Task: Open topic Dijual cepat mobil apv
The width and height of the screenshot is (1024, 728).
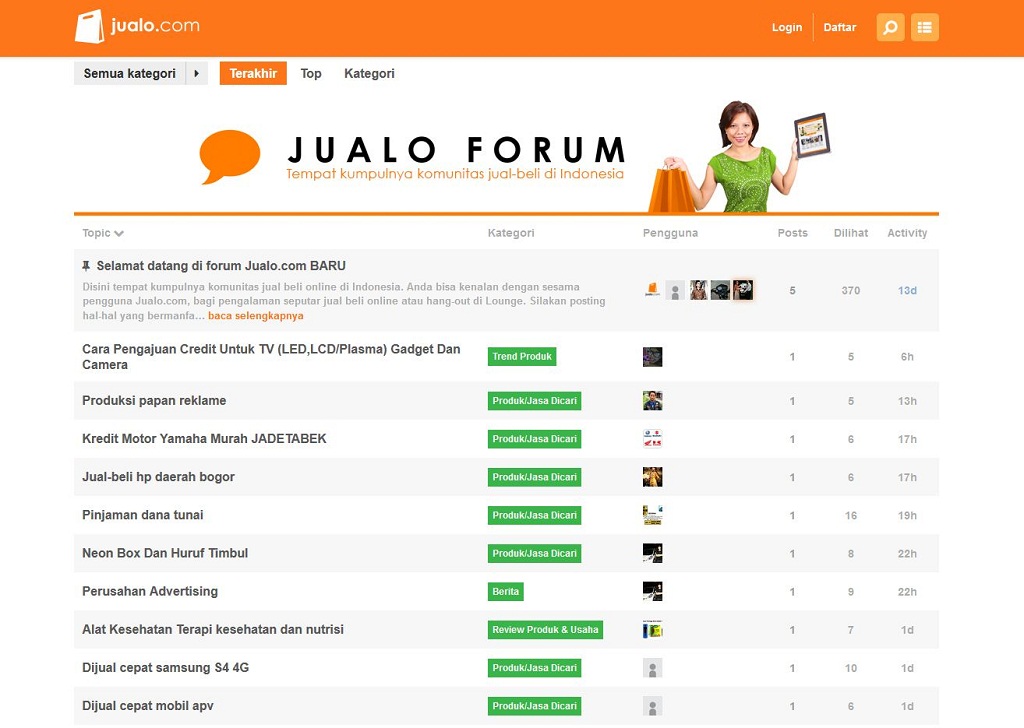Action: 148,706
